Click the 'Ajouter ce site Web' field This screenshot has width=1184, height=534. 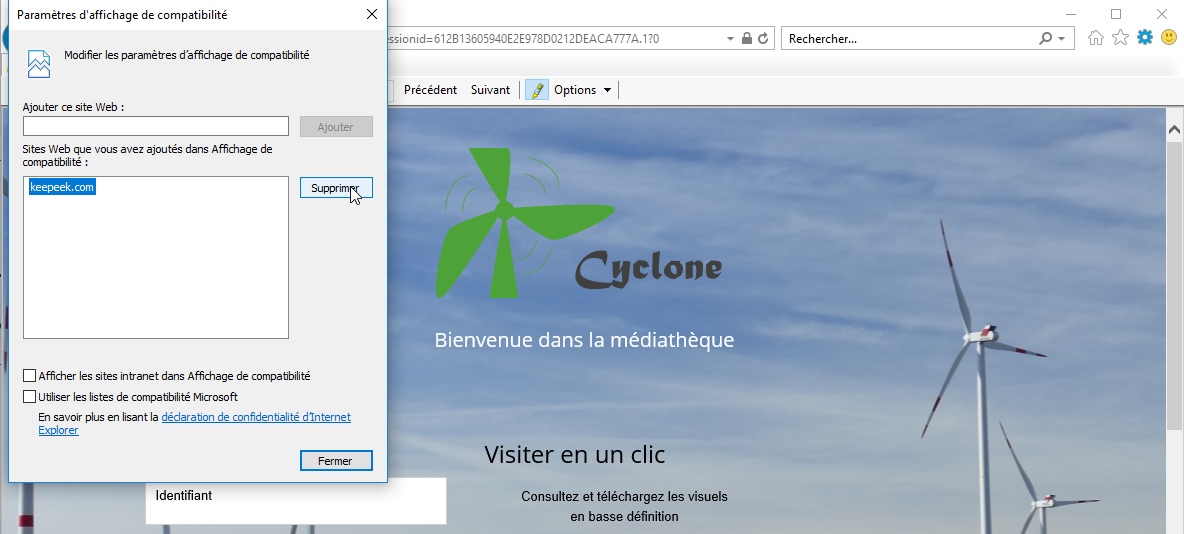click(156, 127)
